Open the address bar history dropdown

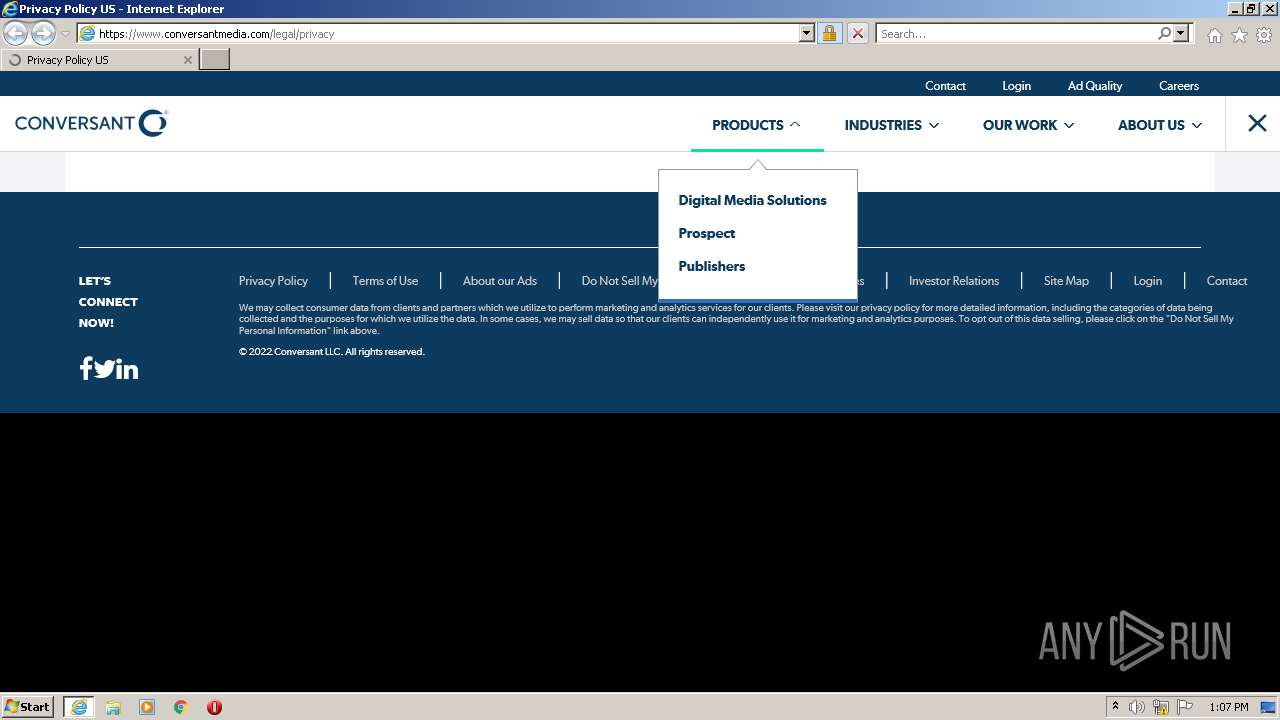point(807,33)
